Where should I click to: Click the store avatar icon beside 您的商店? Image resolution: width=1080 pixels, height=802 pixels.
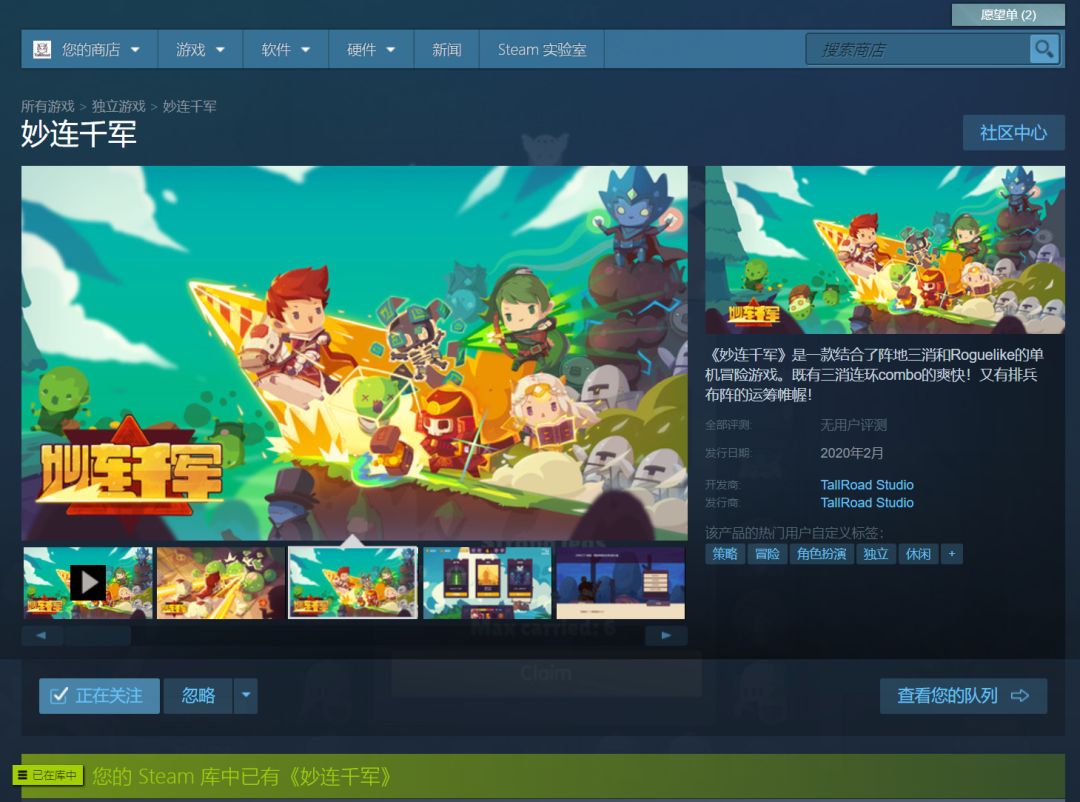click(x=42, y=50)
